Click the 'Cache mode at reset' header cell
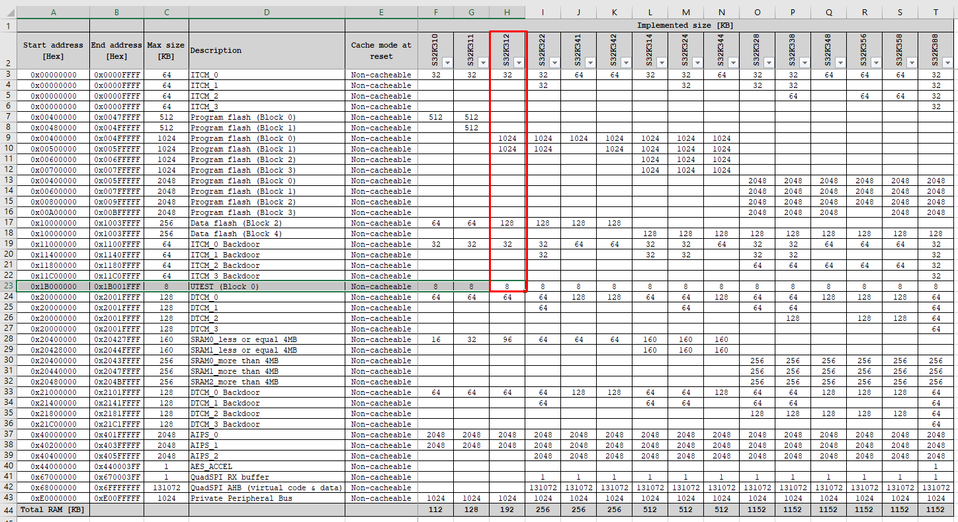The image size is (958, 522). [x=381, y=50]
